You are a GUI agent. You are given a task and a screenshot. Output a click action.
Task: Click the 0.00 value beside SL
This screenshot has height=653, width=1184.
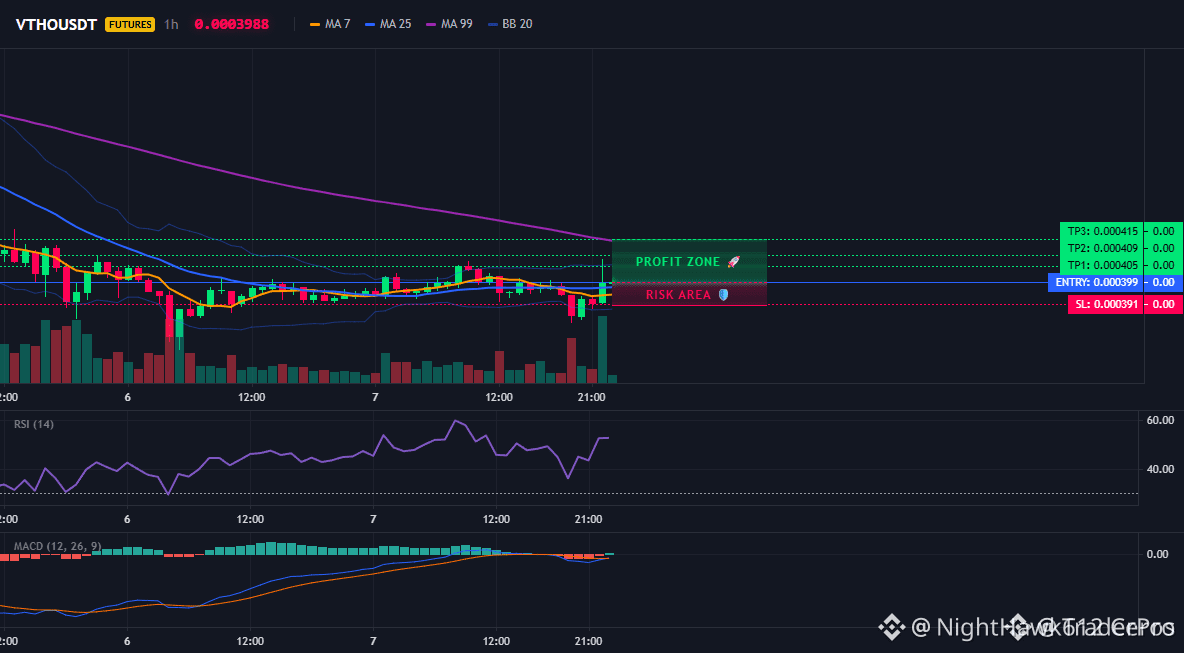coord(1164,304)
